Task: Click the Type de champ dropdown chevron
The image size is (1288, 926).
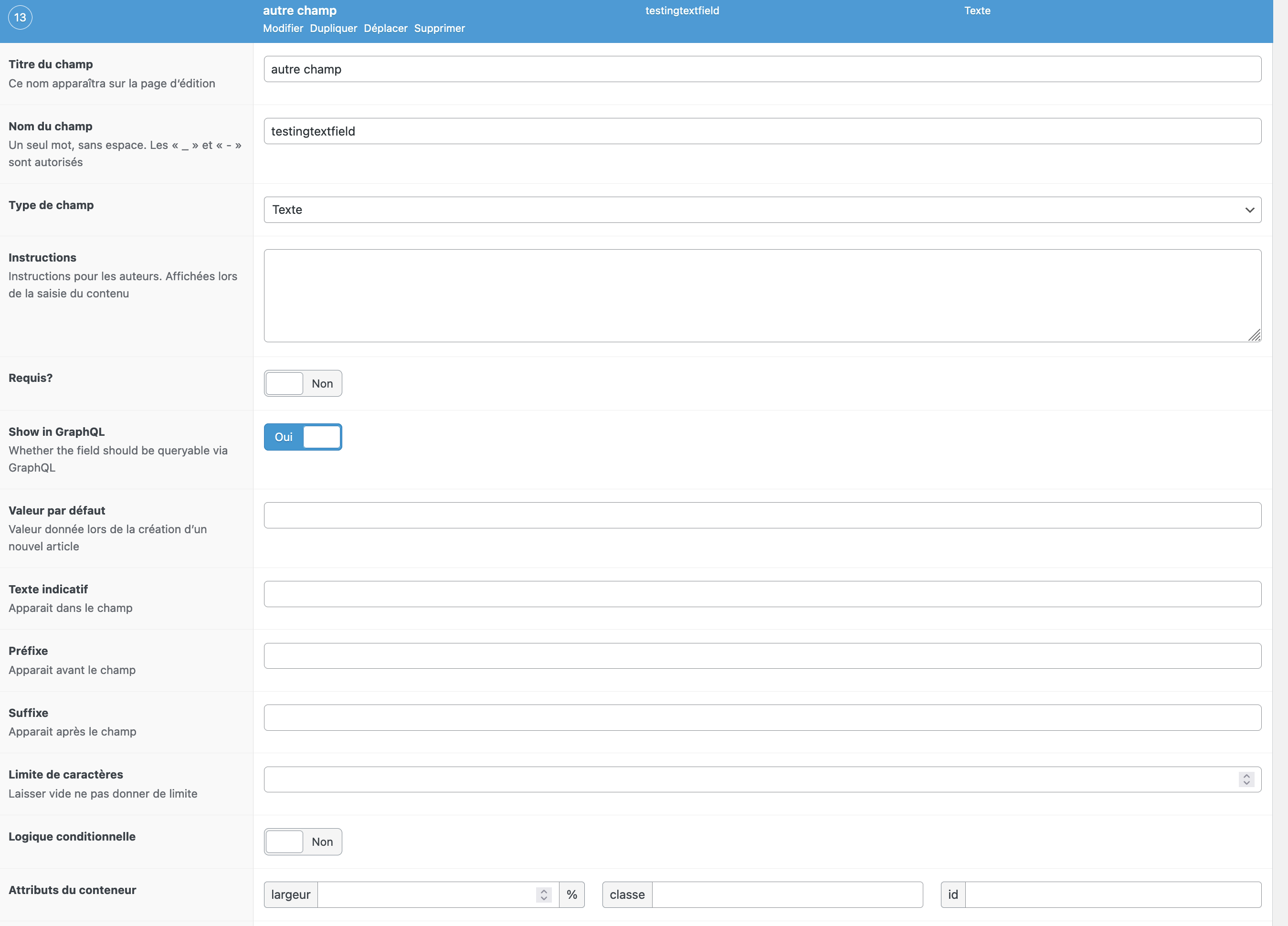Action: 1249,210
